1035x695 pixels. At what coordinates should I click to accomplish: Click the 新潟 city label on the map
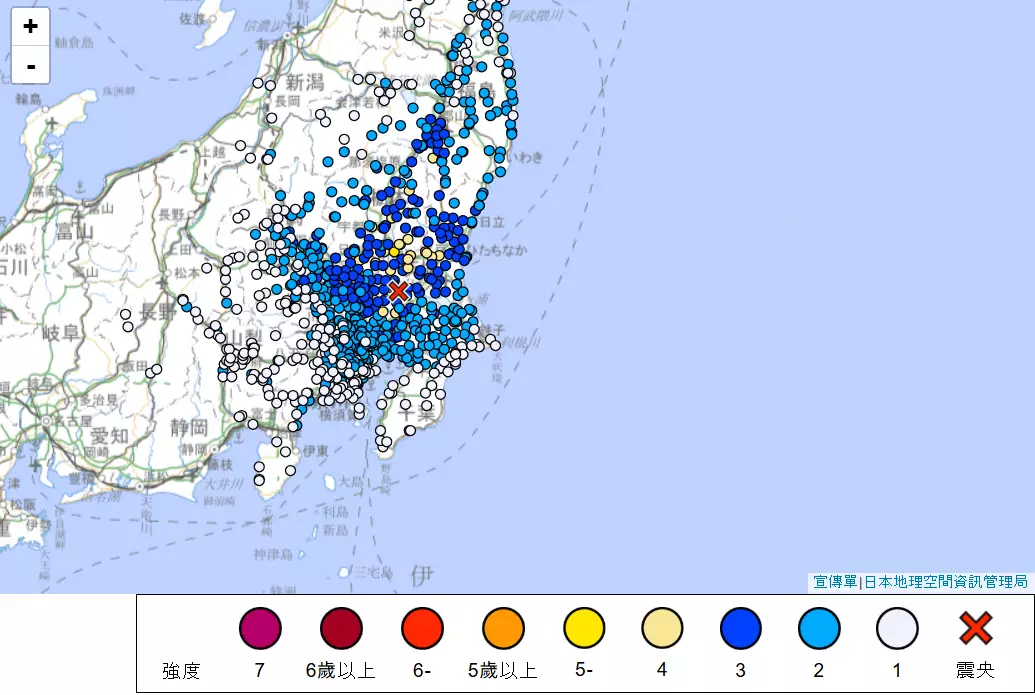pos(304,82)
